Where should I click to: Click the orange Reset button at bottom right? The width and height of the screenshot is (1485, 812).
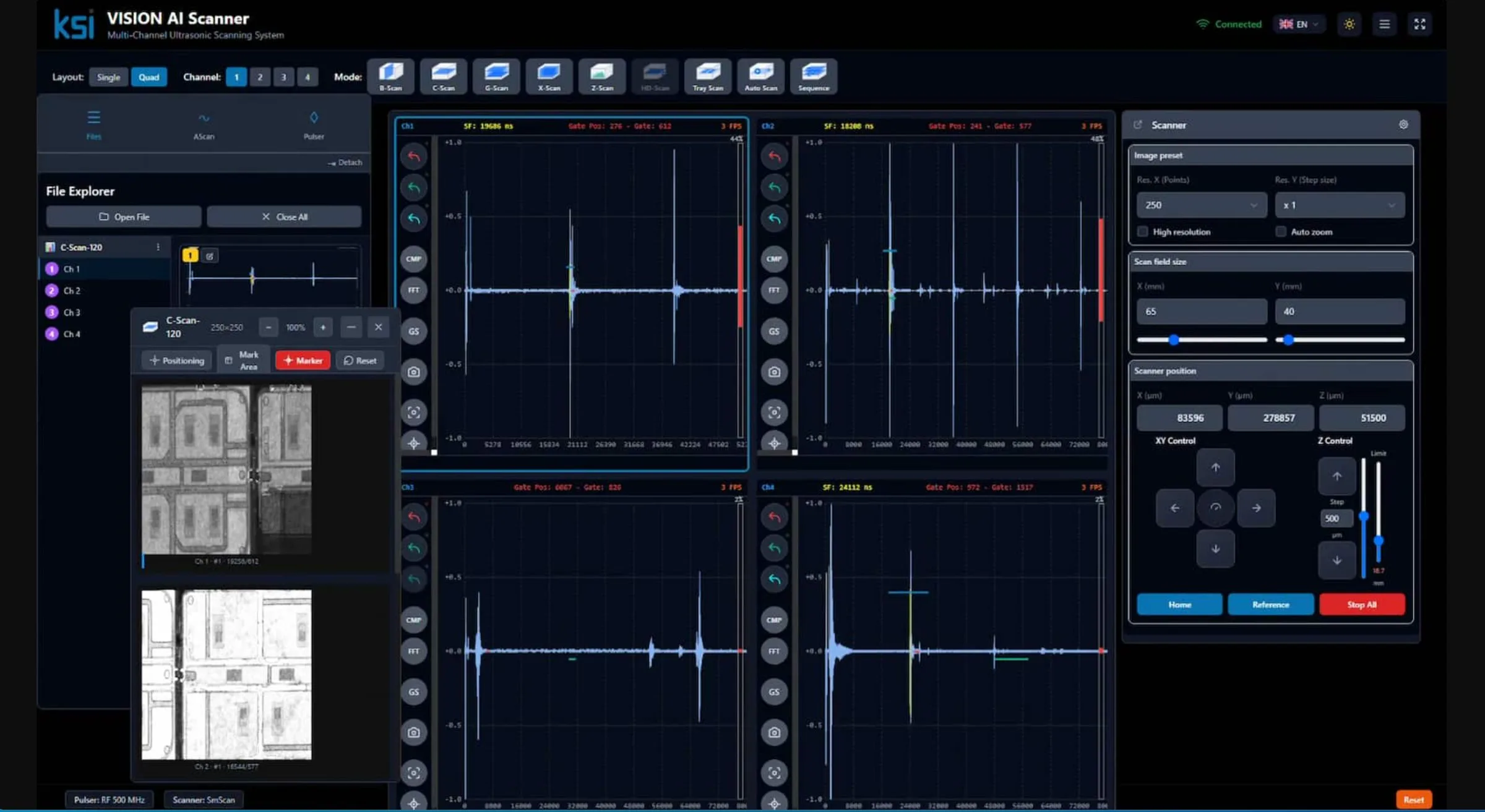click(1414, 800)
